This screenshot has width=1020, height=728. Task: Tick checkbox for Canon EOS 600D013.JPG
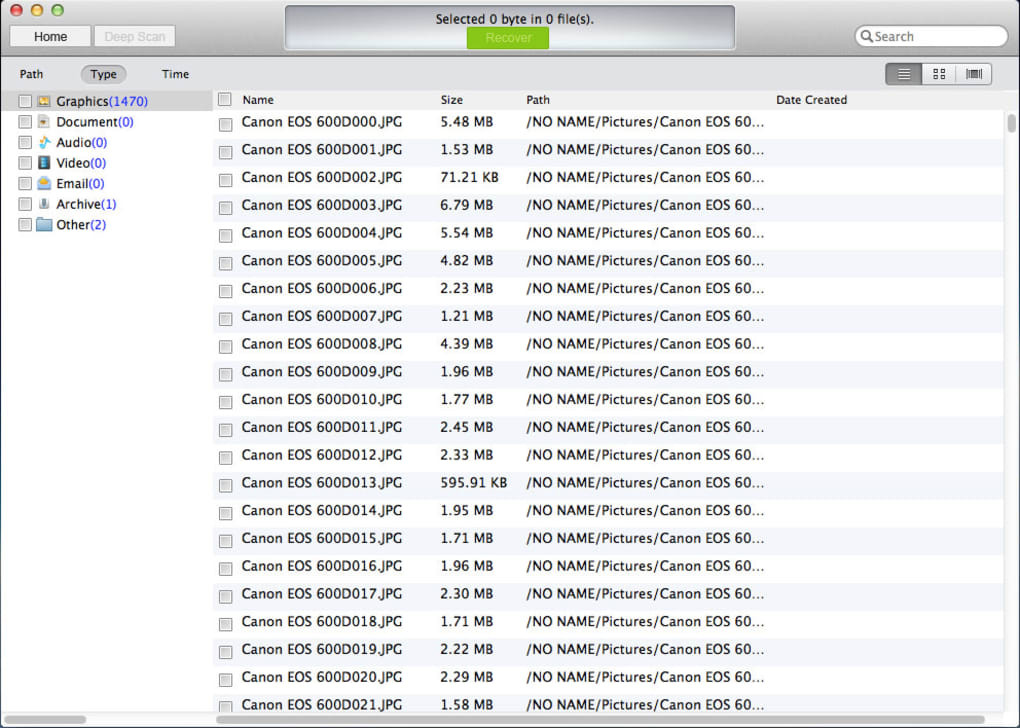tap(225, 485)
